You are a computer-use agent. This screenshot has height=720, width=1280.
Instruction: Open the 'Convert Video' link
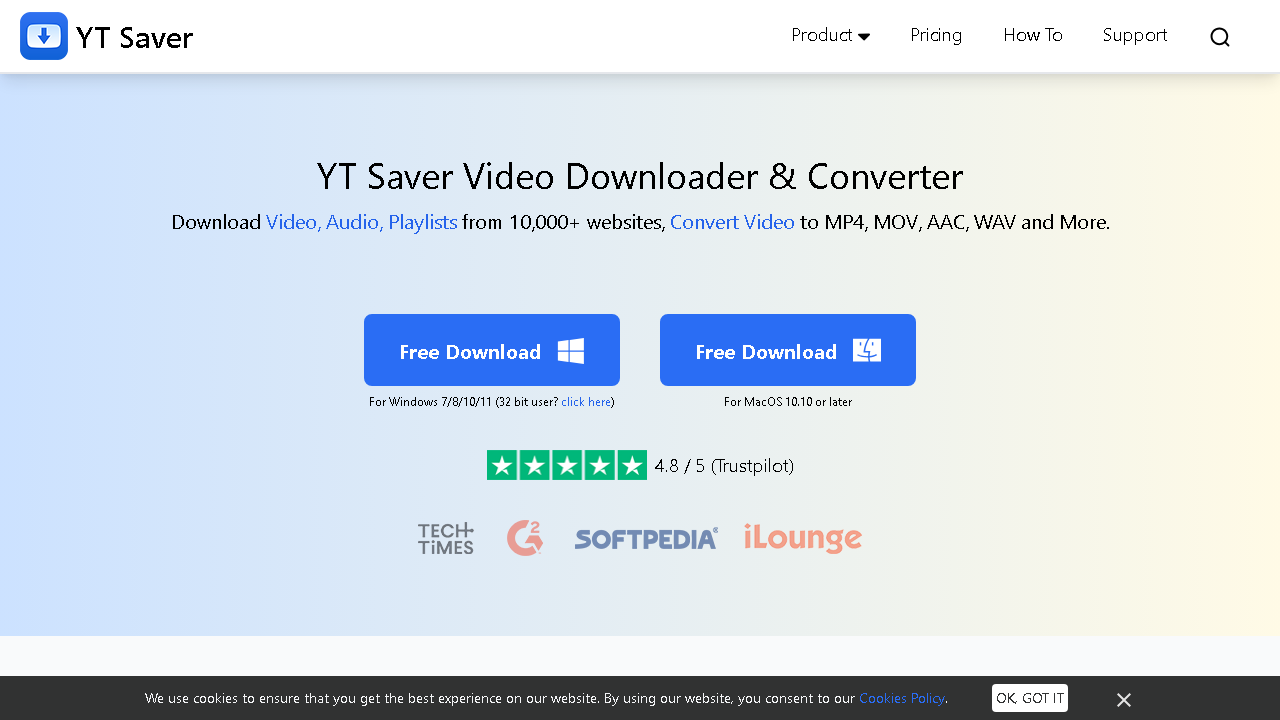tap(732, 222)
